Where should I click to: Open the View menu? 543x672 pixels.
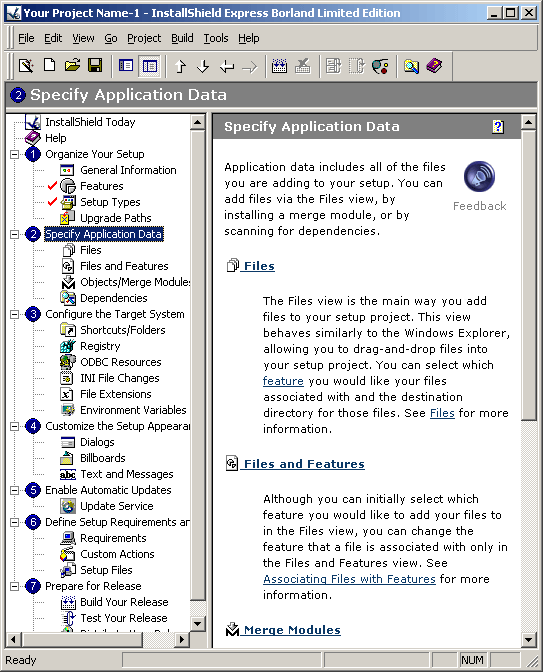[83, 38]
